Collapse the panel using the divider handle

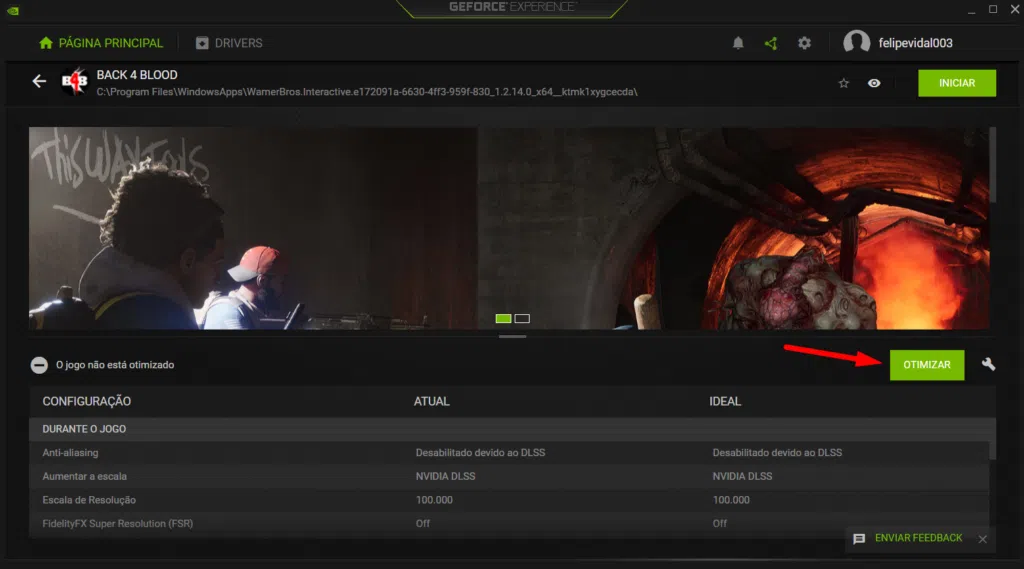point(512,337)
